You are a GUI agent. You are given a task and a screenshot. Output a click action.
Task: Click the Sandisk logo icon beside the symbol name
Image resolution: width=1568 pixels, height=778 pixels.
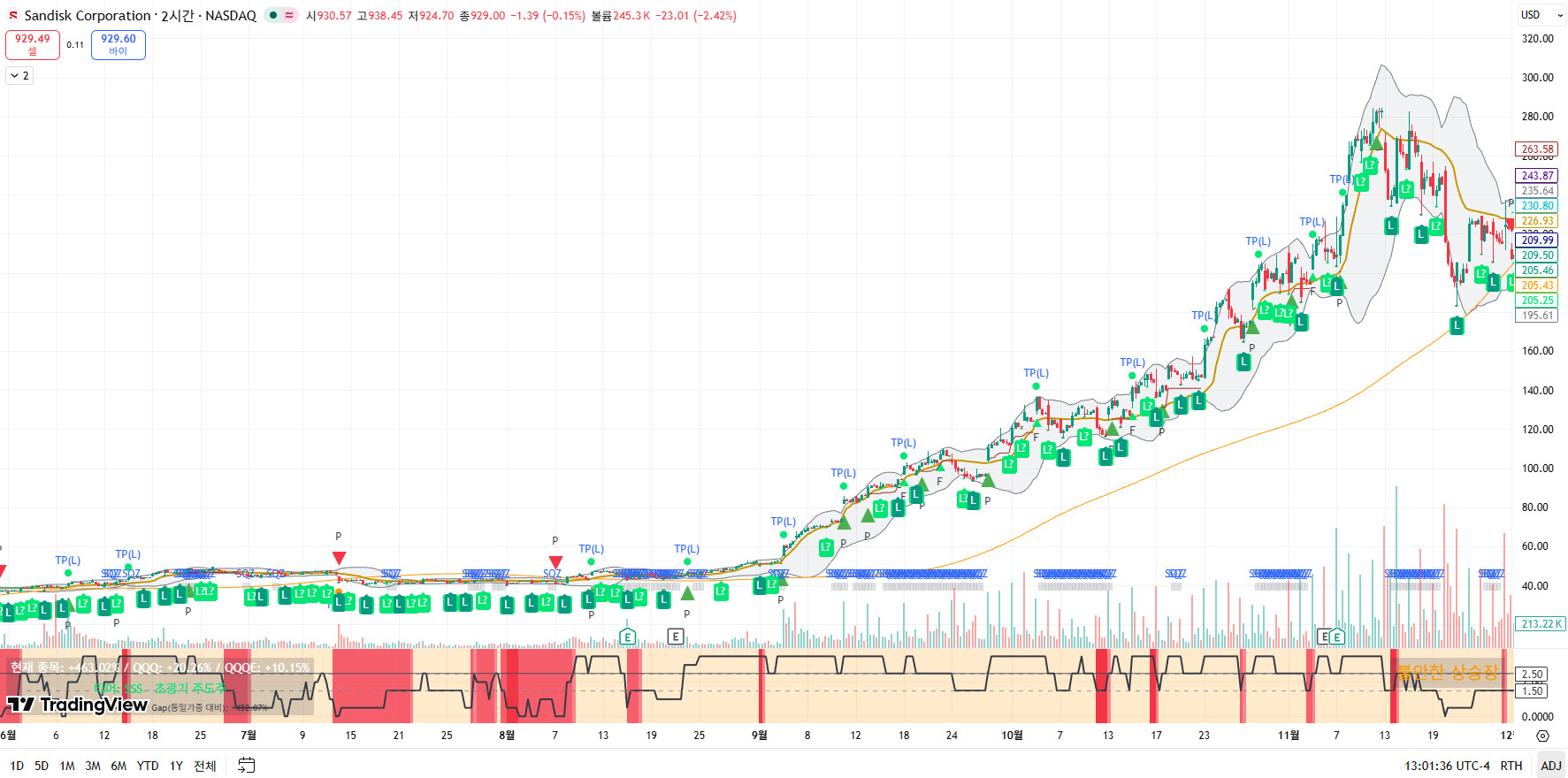pos(13,16)
